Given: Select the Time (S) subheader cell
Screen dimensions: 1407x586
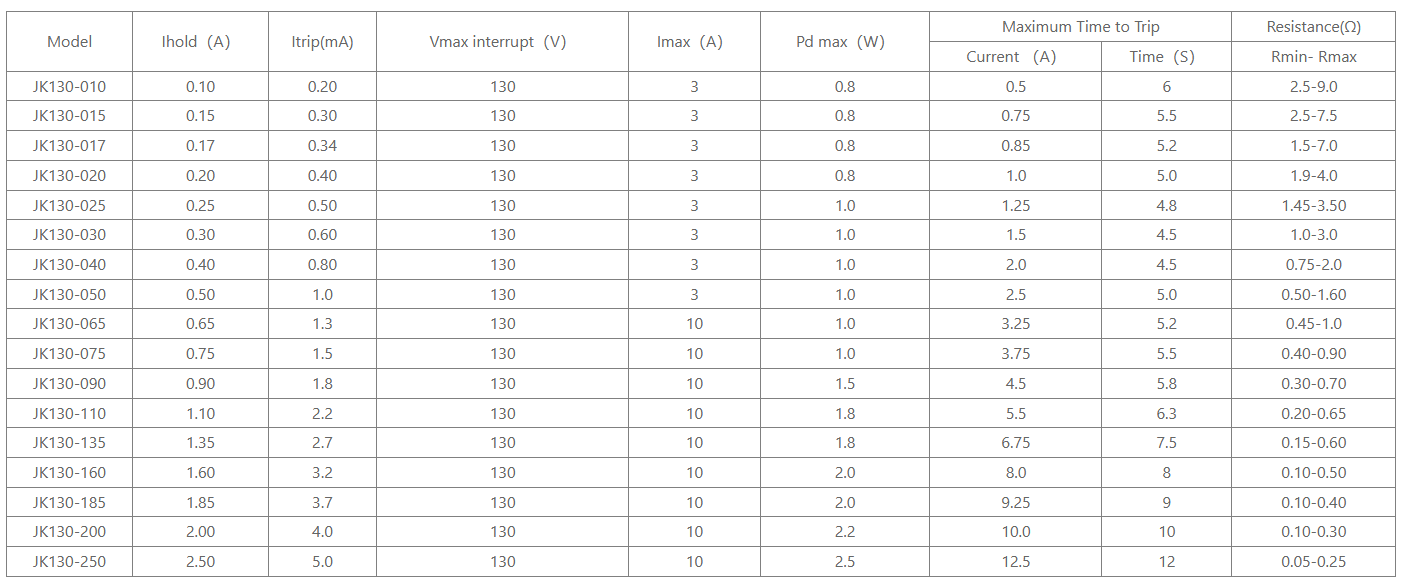Looking at the screenshot, I should click(x=1166, y=57).
